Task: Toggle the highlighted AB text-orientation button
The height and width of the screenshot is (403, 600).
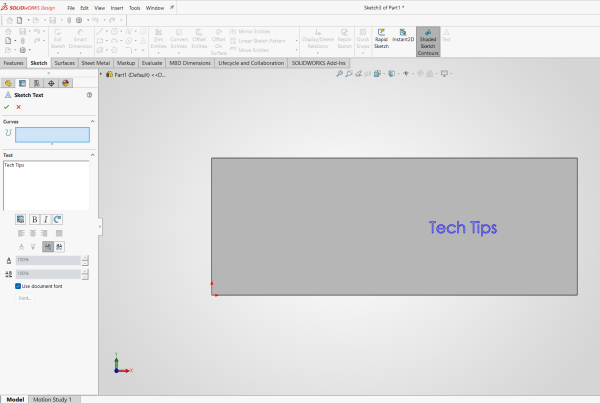Action: coord(48,247)
